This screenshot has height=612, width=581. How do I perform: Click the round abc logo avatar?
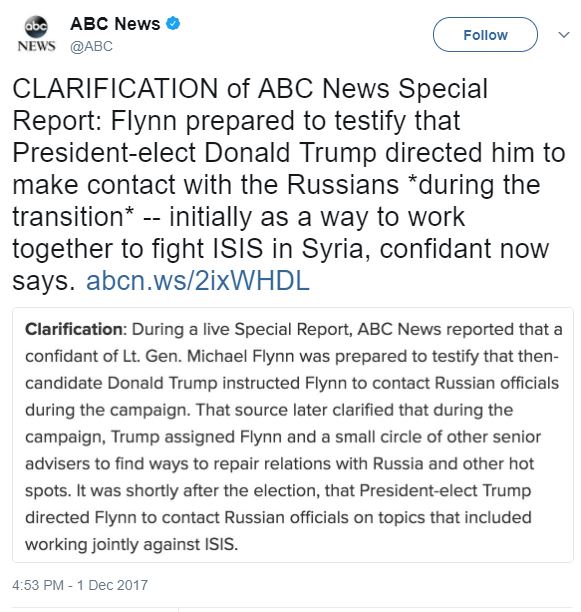click(x=36, y=27)
